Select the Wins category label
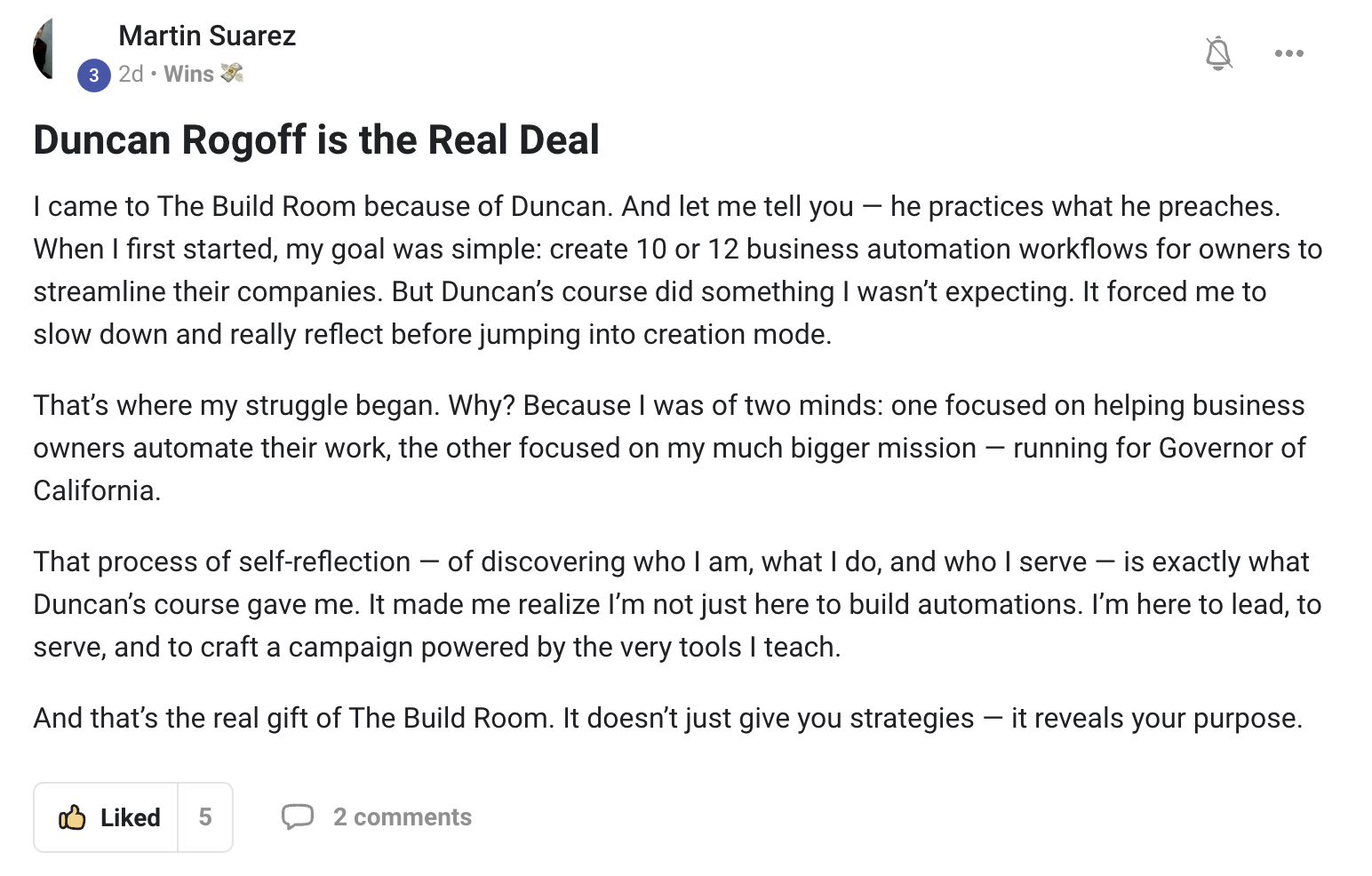This screenshot has width=1372, height=876. pos(188,74)
